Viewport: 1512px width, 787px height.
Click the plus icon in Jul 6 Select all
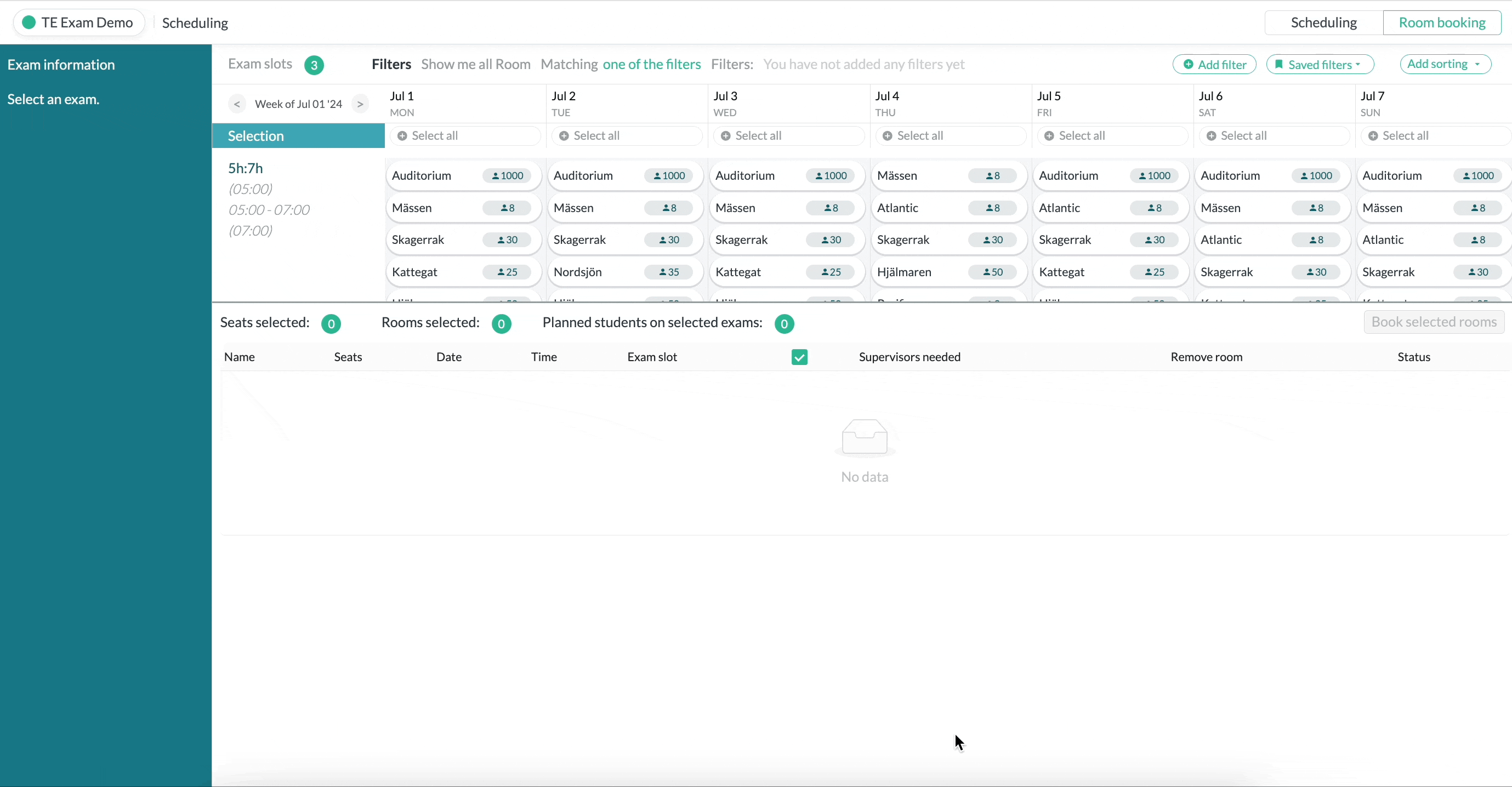(1212, 136)
